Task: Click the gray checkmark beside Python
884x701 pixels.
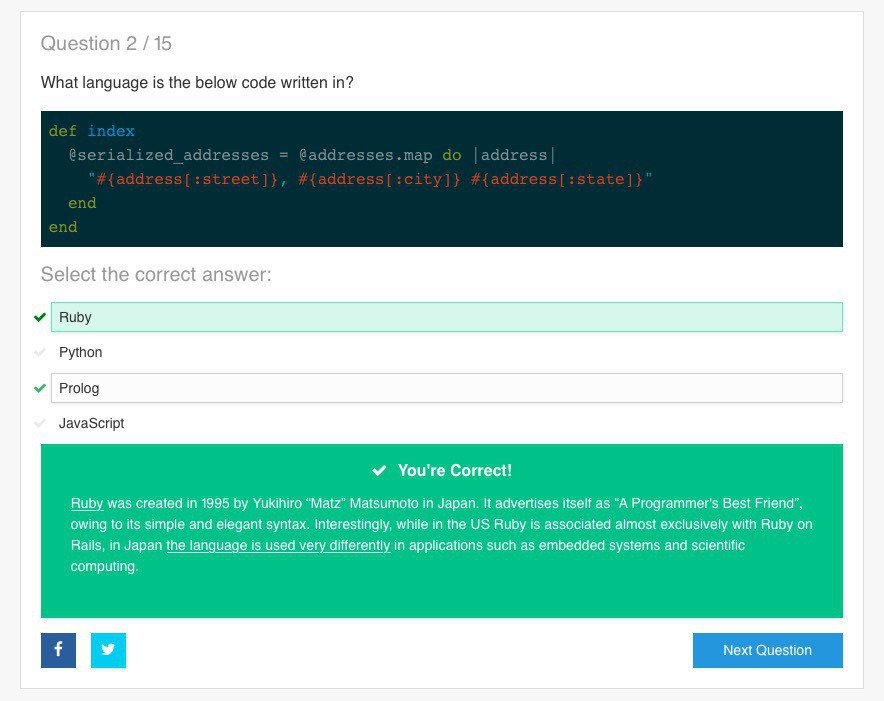Action: 40,352
